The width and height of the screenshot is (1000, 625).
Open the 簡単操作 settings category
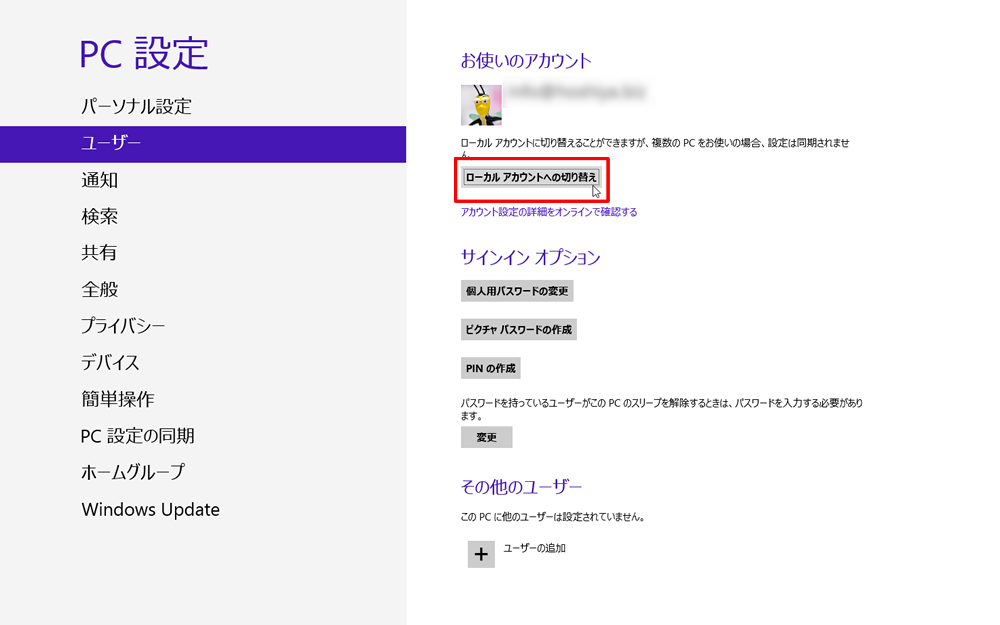(x=117, y=399)
